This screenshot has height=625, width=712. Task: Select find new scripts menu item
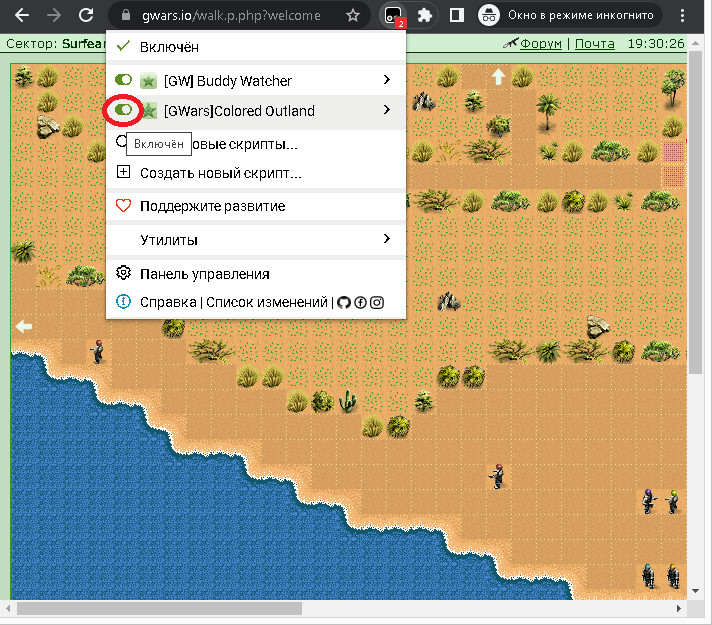pos(256,144)
